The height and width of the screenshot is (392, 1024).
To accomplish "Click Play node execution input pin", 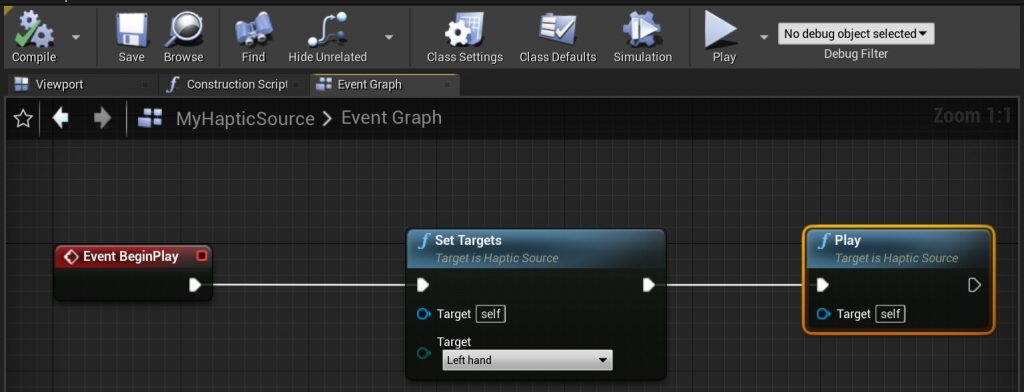I will (823, 285).
